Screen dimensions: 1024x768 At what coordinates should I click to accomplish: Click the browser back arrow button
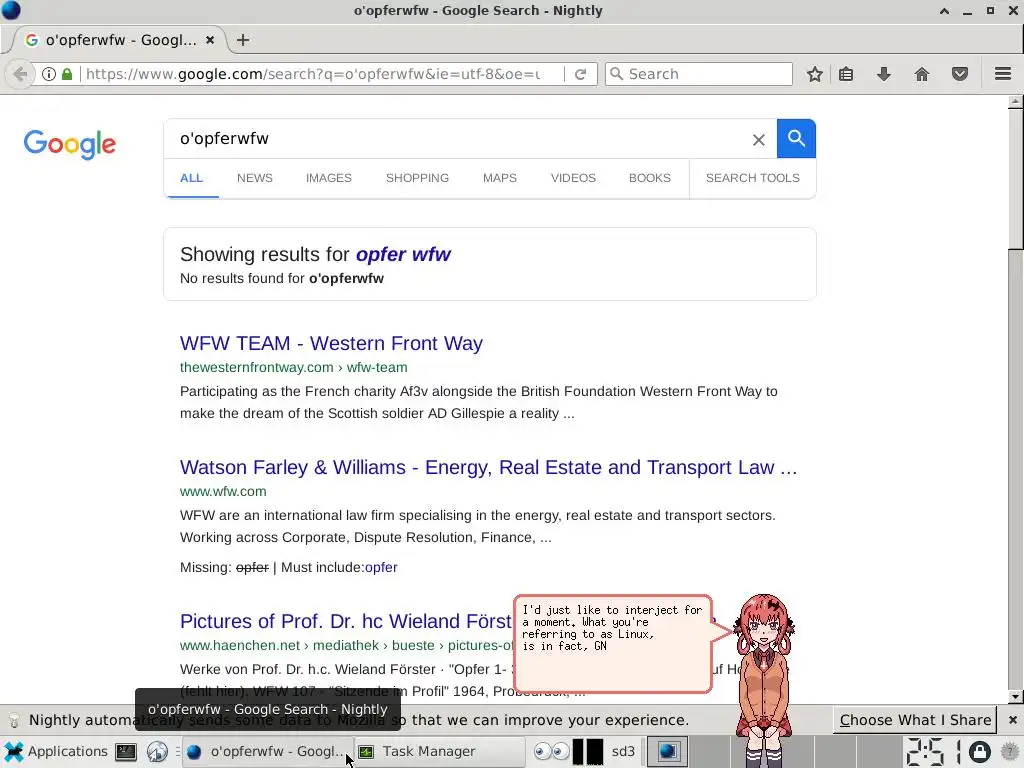tap(20, 74)
